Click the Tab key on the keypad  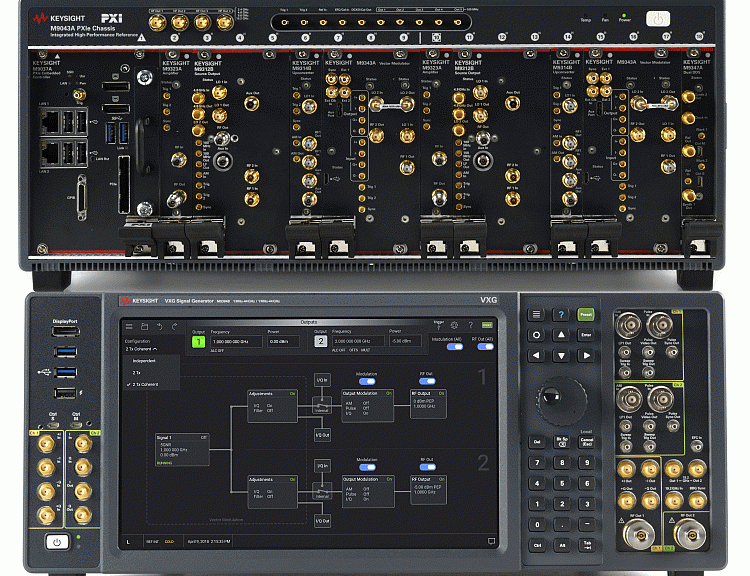click(587, 545)
